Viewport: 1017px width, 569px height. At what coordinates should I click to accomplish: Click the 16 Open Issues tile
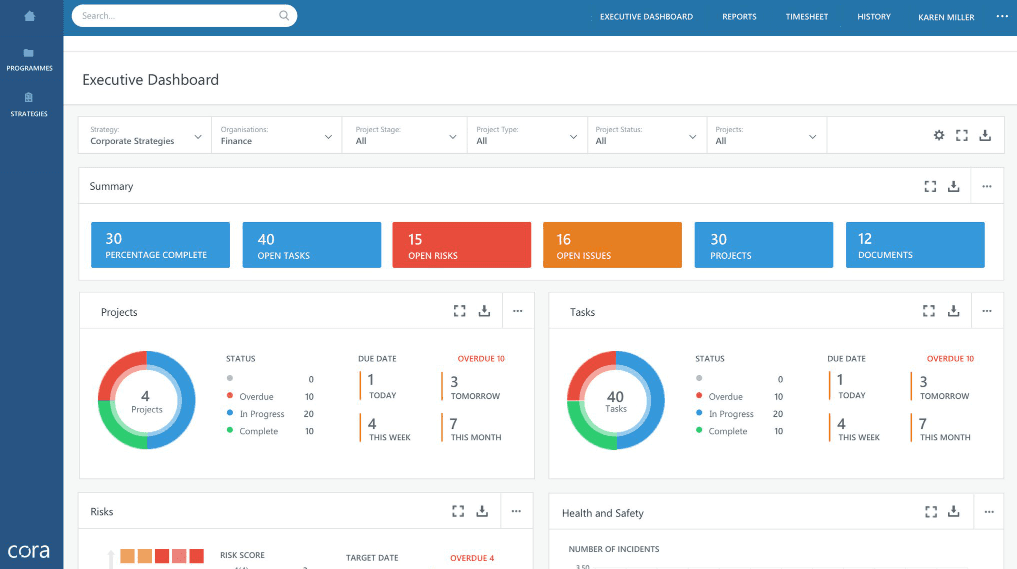[612, 245]
